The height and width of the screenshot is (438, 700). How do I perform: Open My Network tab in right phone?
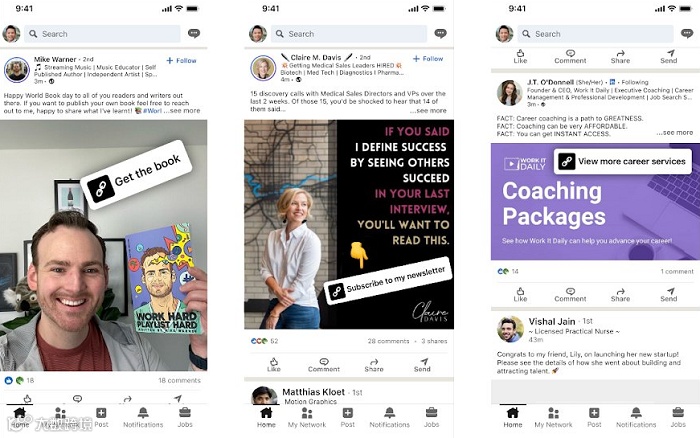pos(553,417)
